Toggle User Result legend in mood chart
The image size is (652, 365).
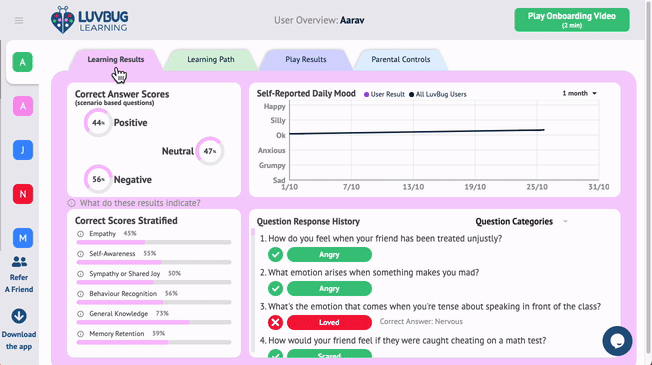tap(384, 94)
